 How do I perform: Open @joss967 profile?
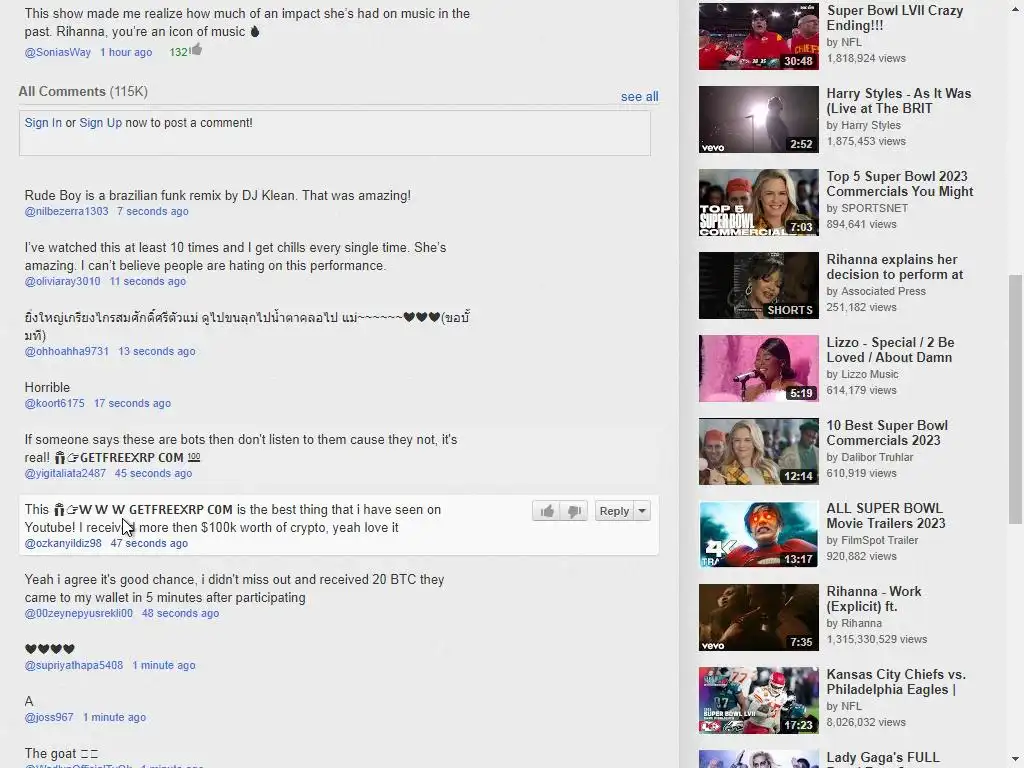point(49,717)
